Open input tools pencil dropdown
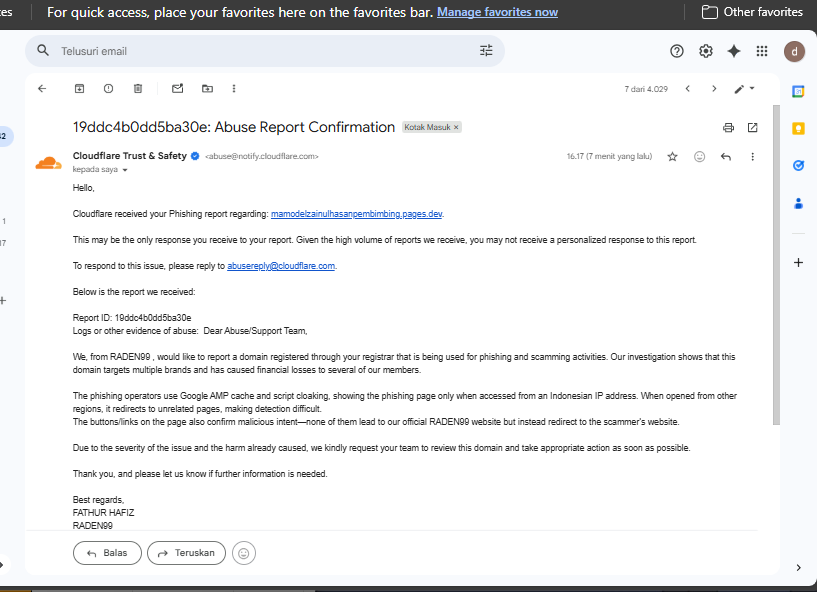Screen dimensions: 817x592 coord(745,89)
